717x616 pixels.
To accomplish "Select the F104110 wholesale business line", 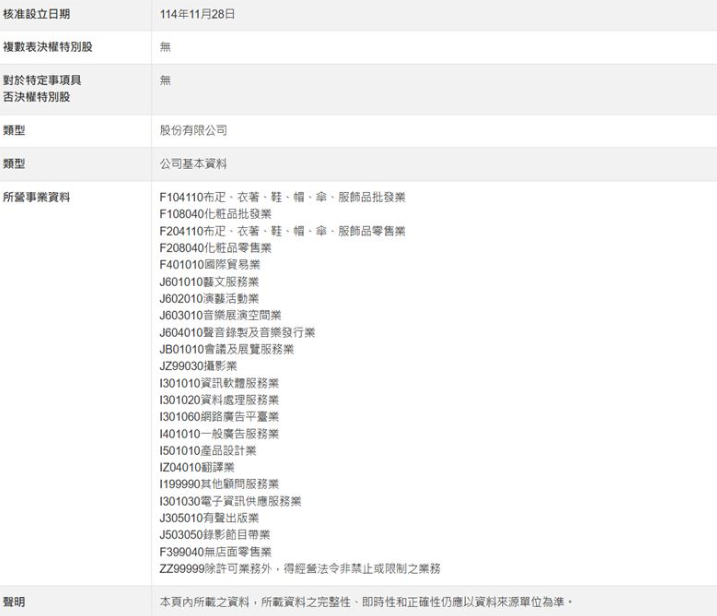I will (282, 197).
